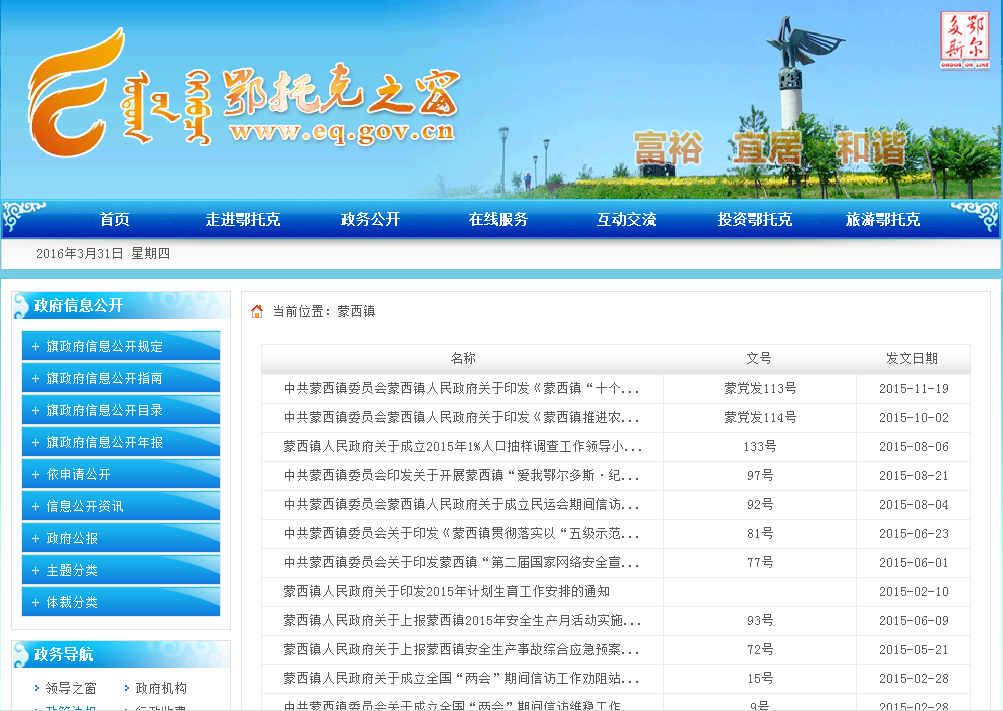This screenshot has width=1003, height=711.
Task: Open the 民运会期间信访 document
Action: 461,504
